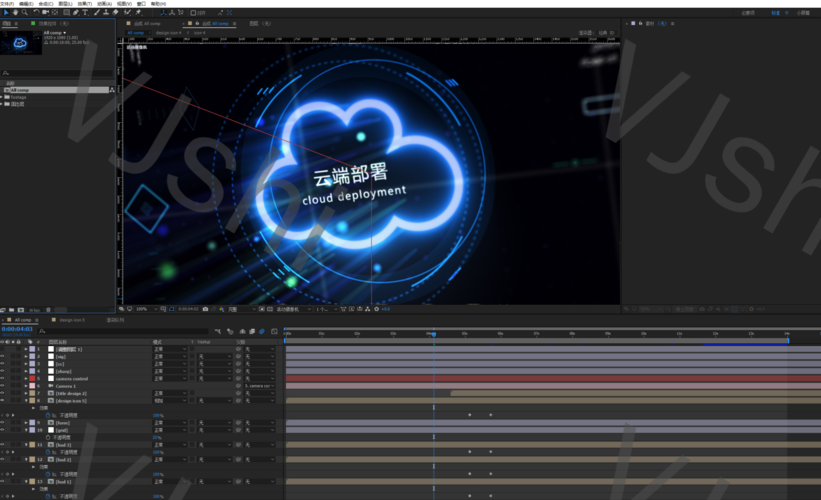Open the 编辑(E) Edit menu
The height and width of the screenshot is (500, 821).
tap(26, 4)
